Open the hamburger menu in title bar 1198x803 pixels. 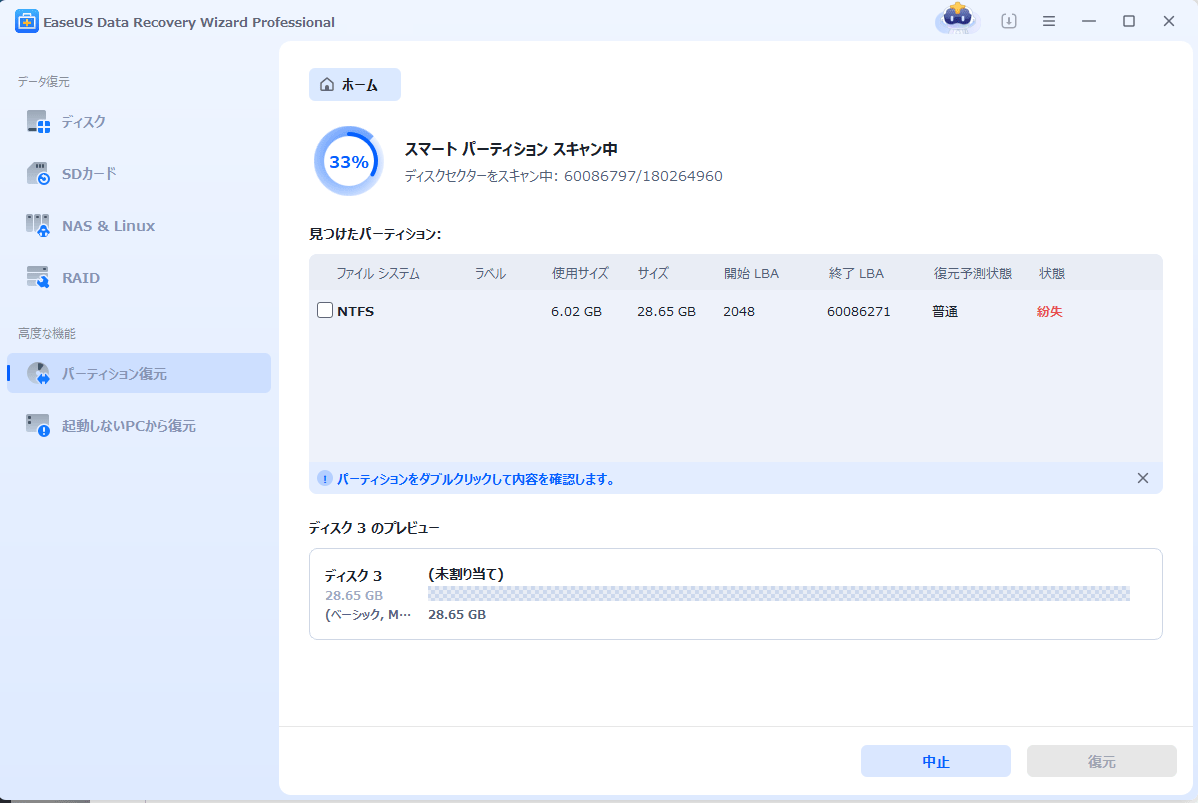[1049, 21]
